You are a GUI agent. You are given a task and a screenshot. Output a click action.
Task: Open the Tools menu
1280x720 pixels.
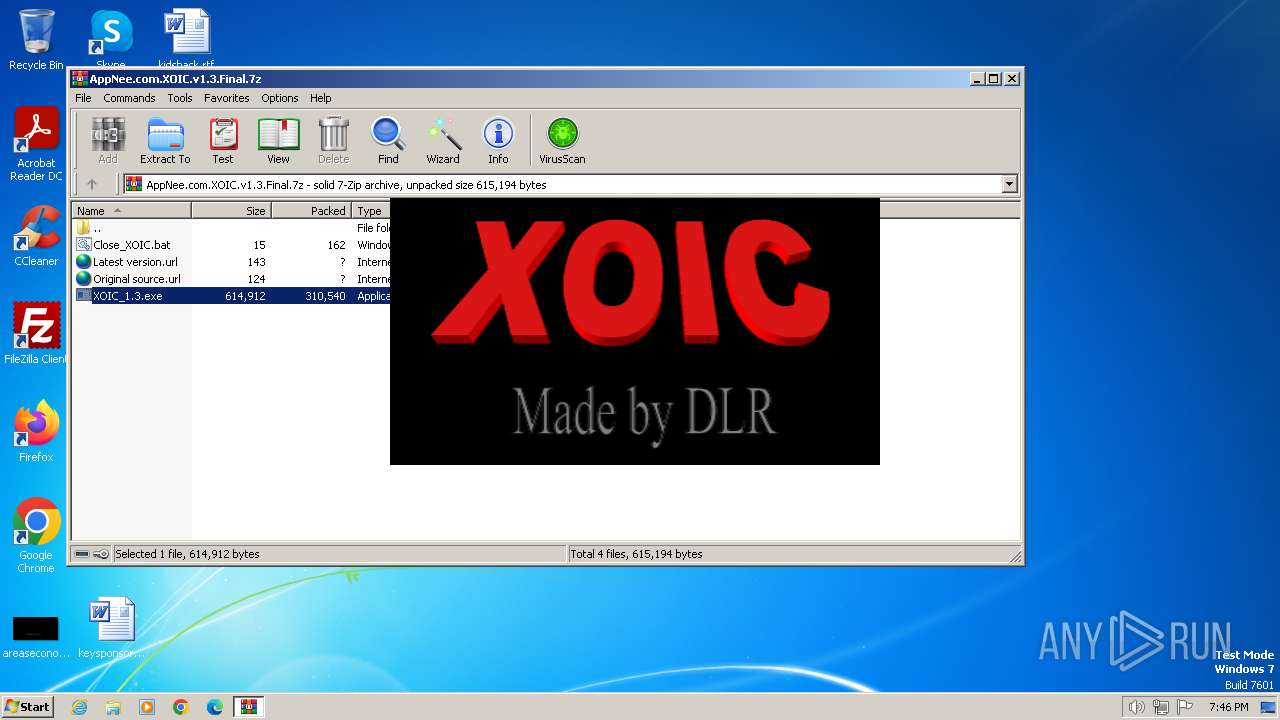coord(180,98)
